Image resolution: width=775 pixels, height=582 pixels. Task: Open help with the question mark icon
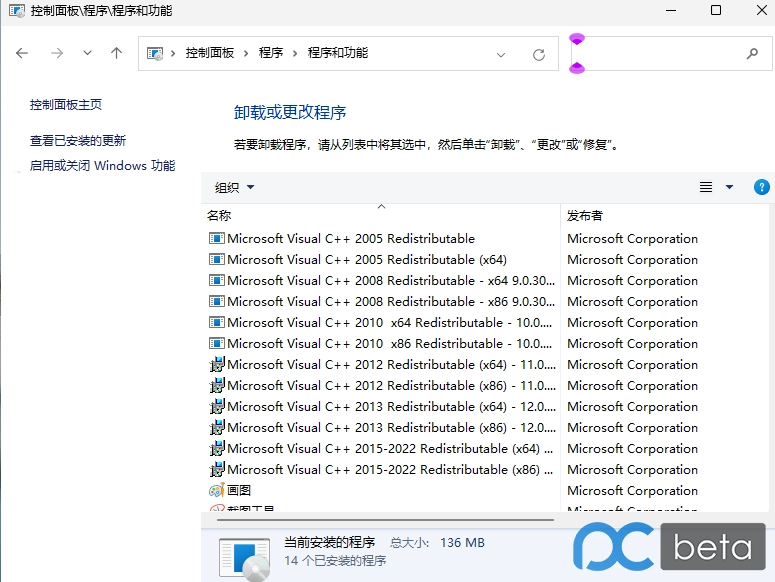click(x=761, y=187)
